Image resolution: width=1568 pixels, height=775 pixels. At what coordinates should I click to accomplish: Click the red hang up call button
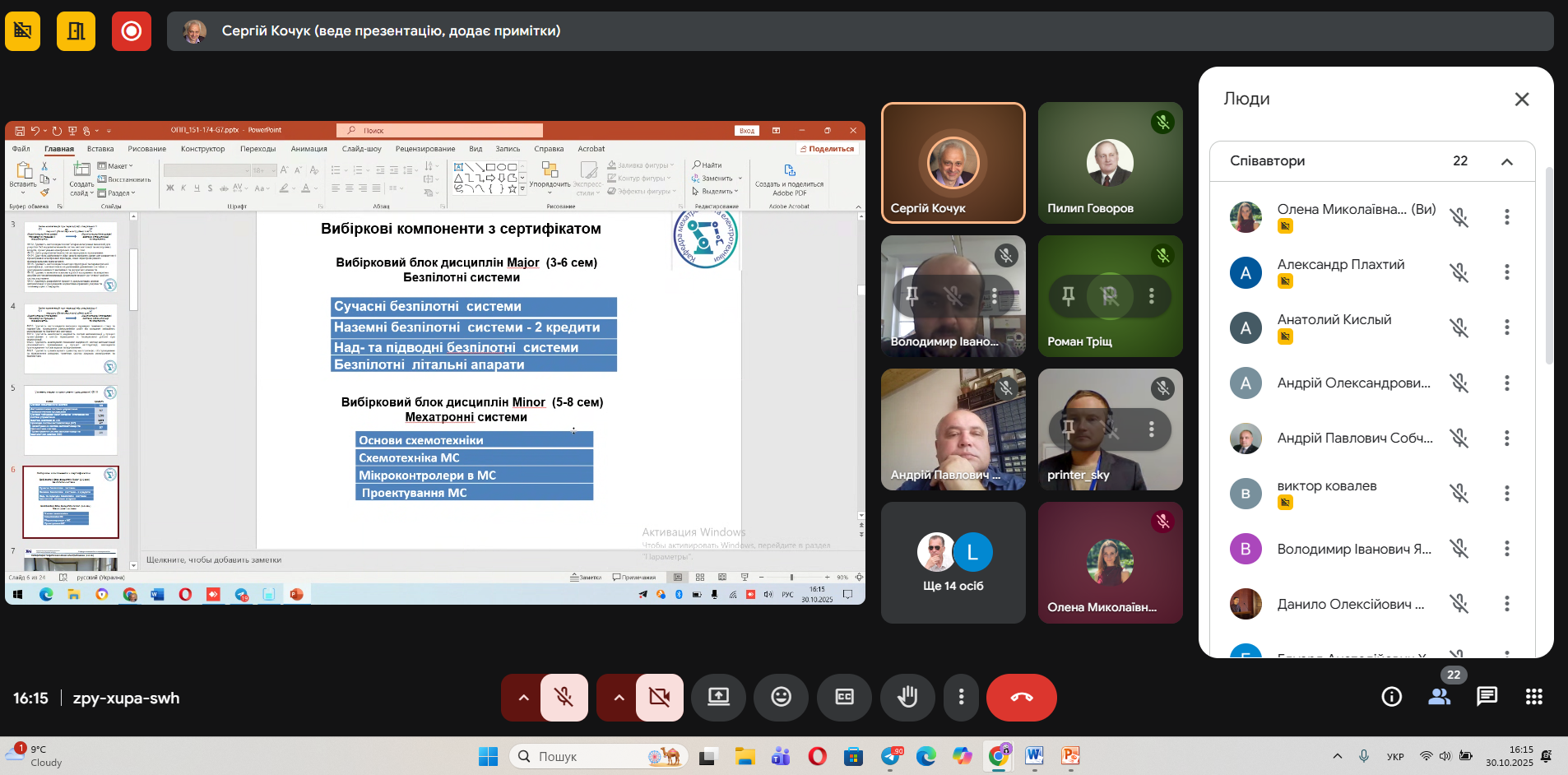coord(1021,698)
